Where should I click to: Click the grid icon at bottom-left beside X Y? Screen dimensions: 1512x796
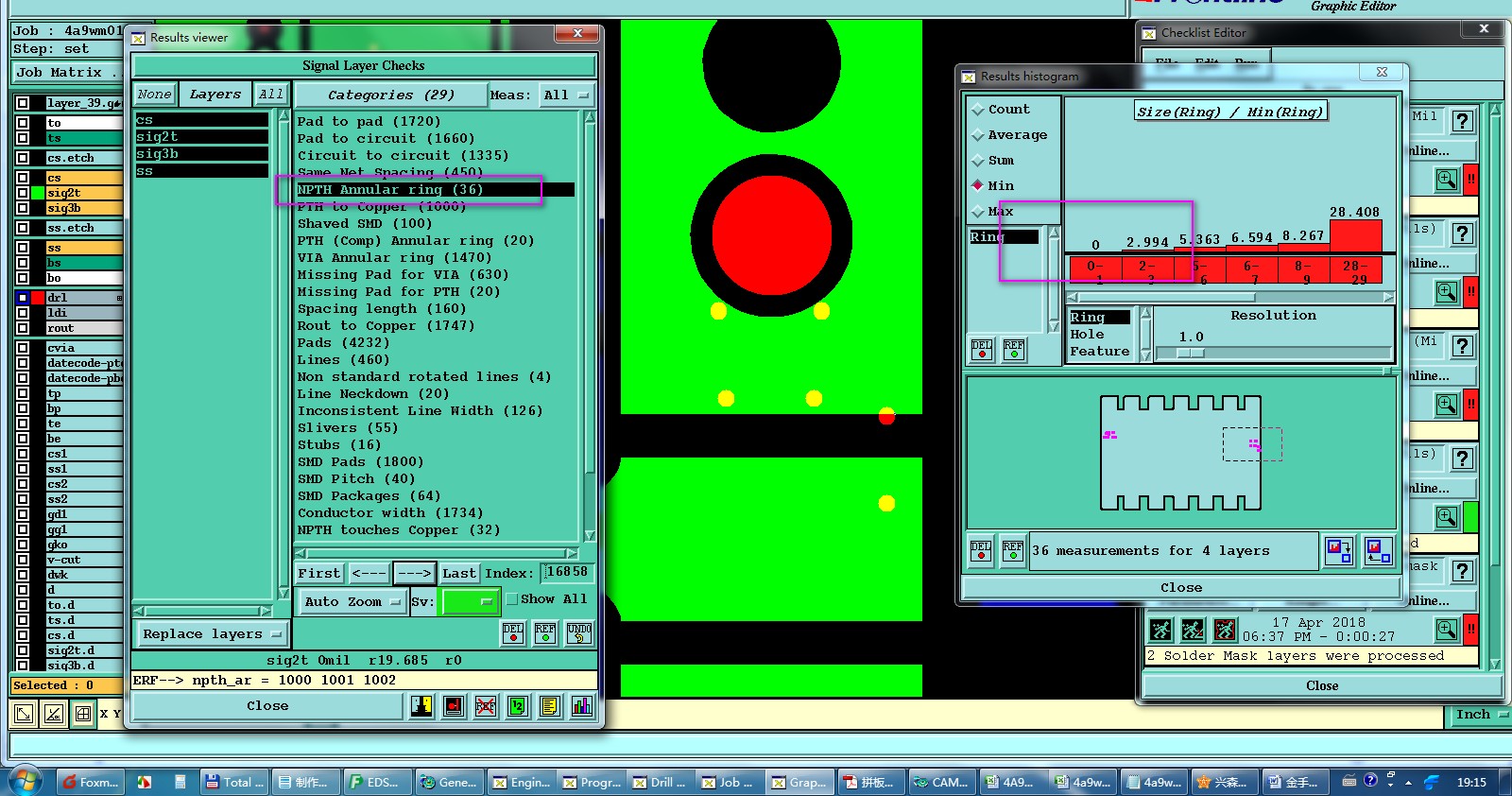click(x=83, y=714)
